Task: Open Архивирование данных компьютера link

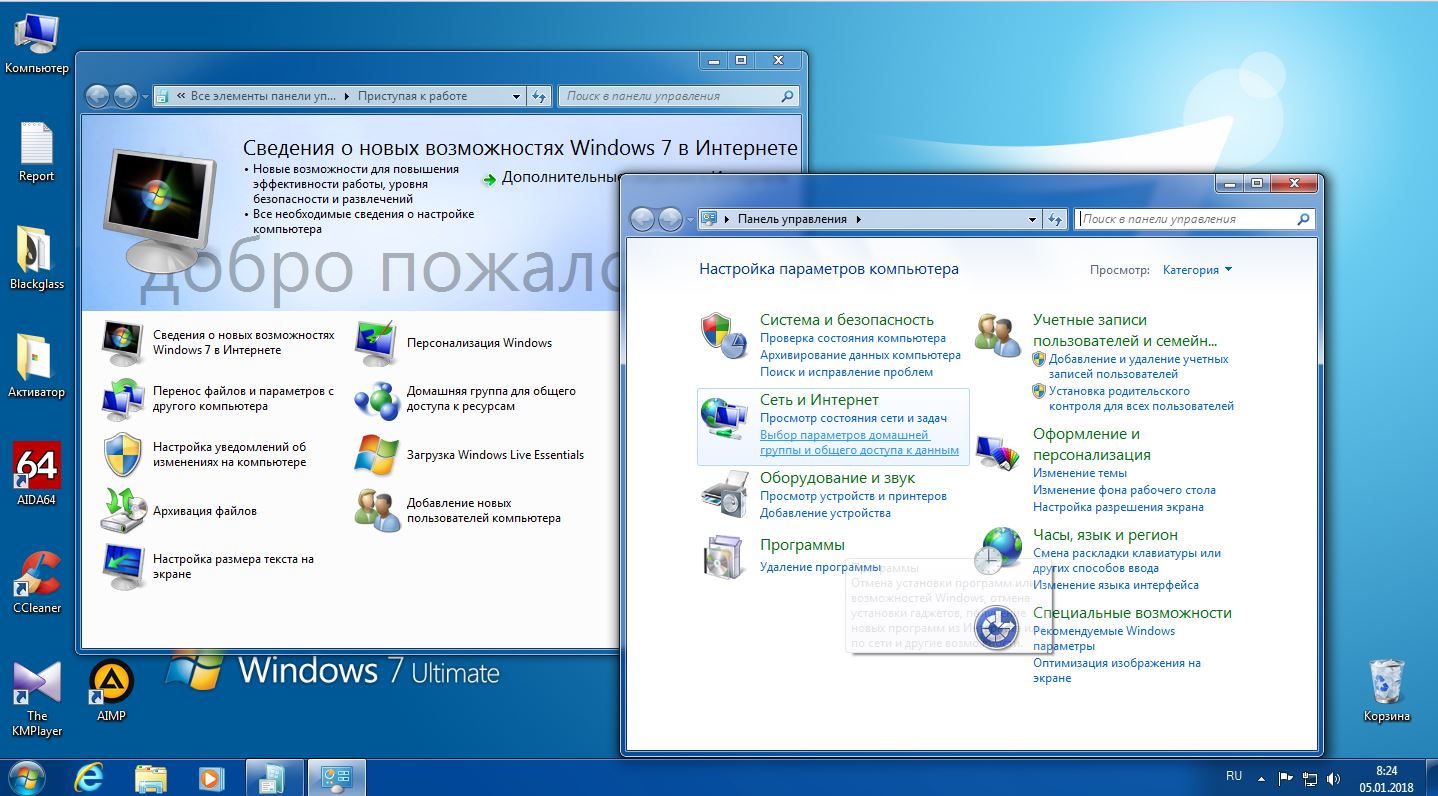Action: point(860,355)
